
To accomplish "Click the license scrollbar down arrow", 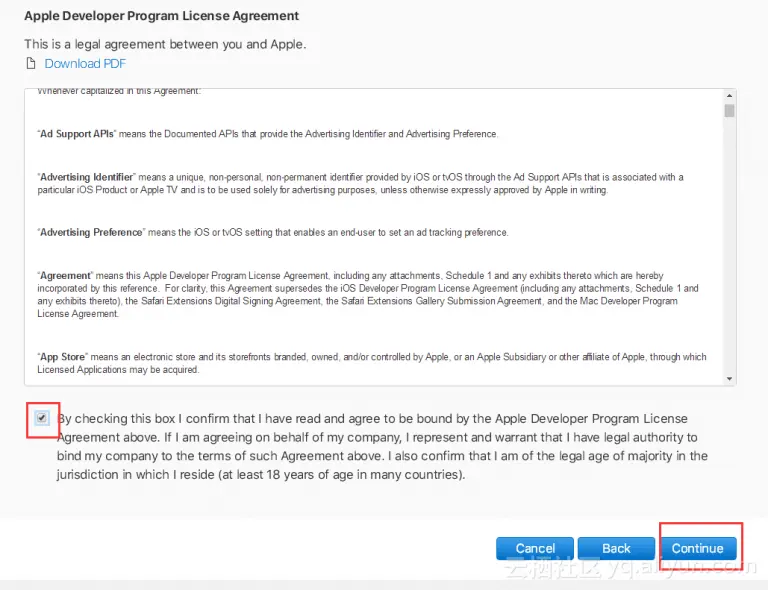I will pyautogui.click(x=729, y=378).
